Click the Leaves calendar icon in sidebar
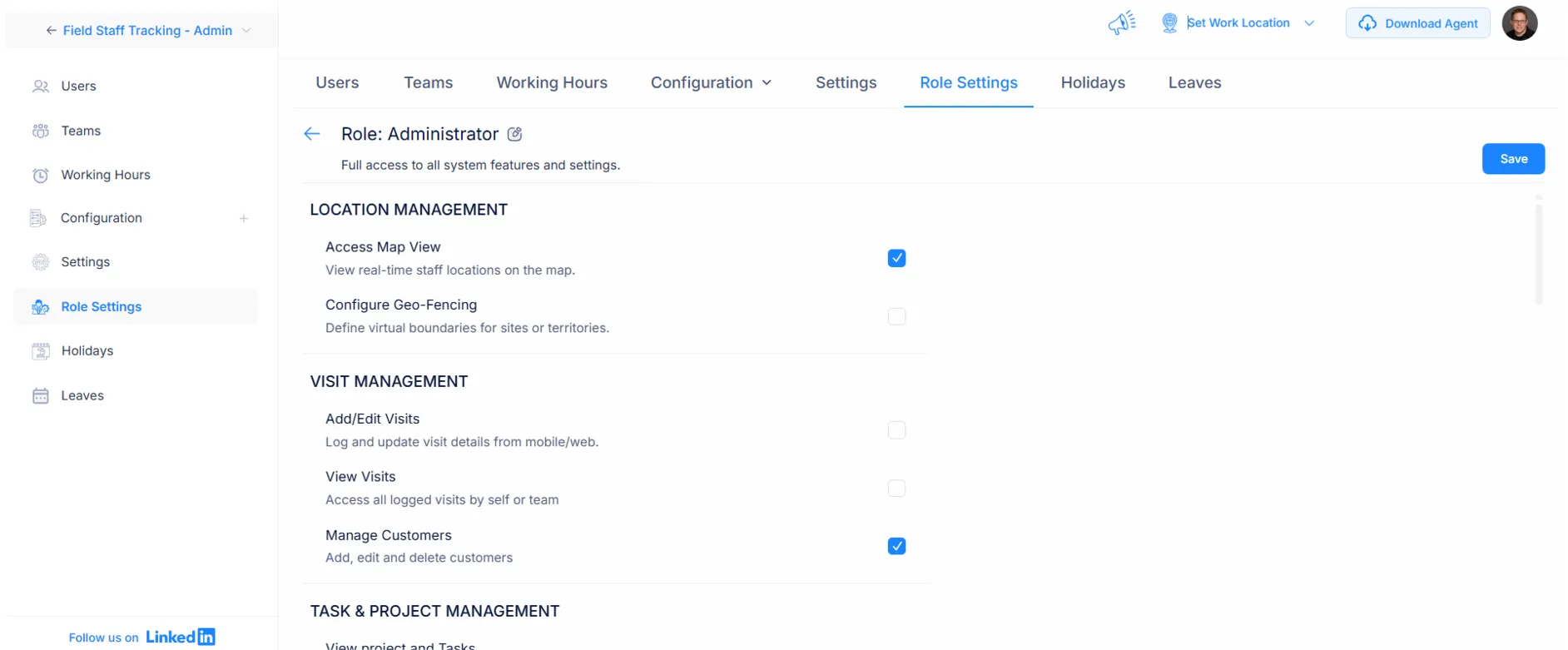 [40, 396]
